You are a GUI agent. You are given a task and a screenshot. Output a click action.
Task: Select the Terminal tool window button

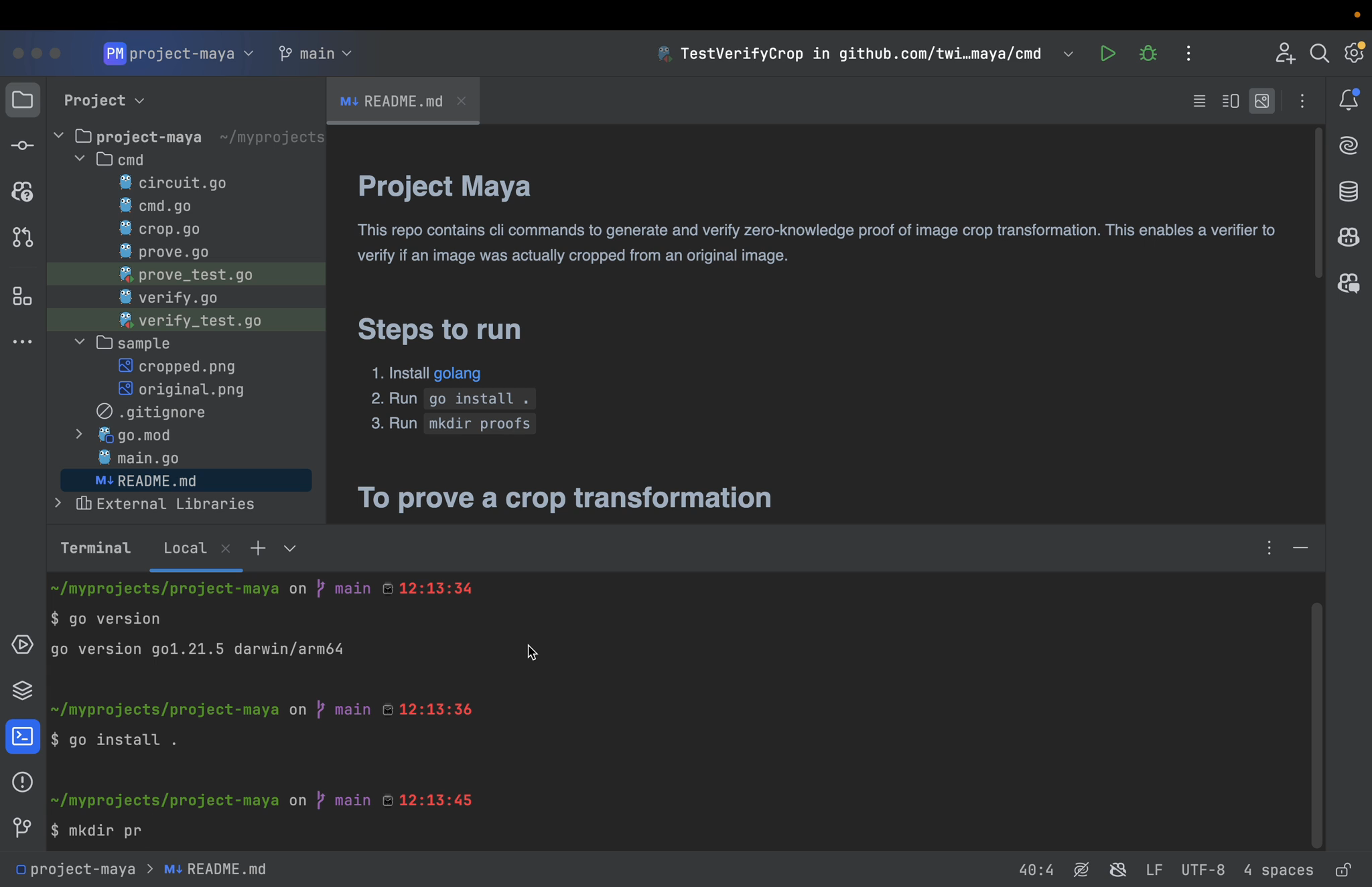coord(23,736)
